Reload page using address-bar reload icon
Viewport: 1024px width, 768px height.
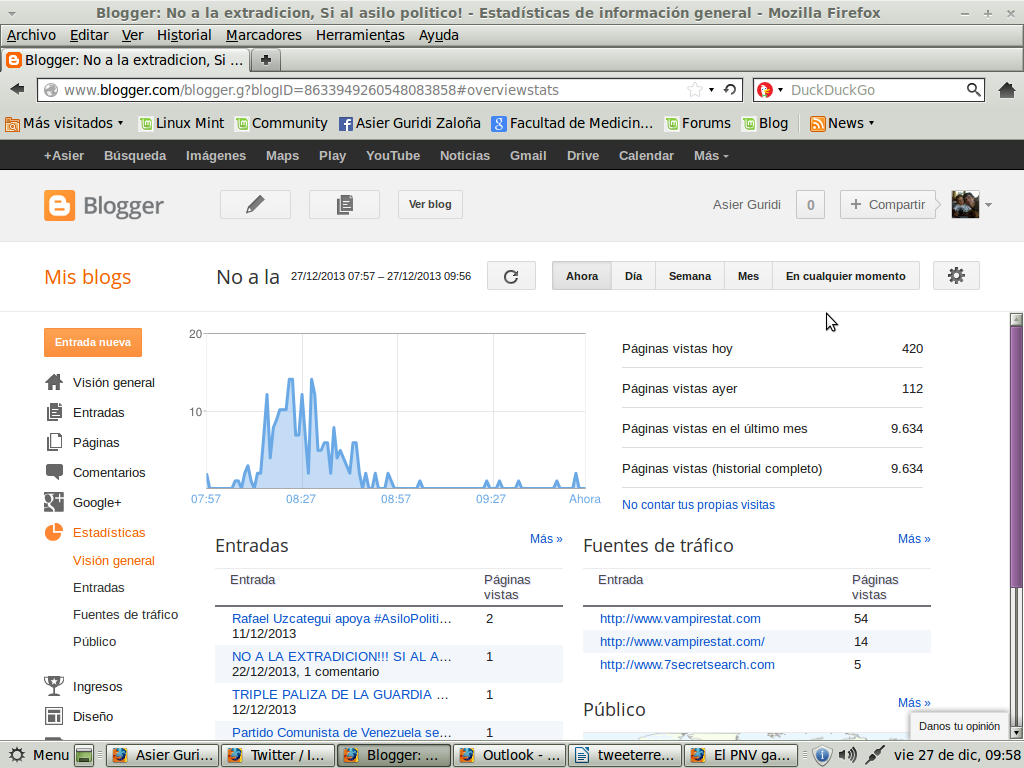point(729,90)
